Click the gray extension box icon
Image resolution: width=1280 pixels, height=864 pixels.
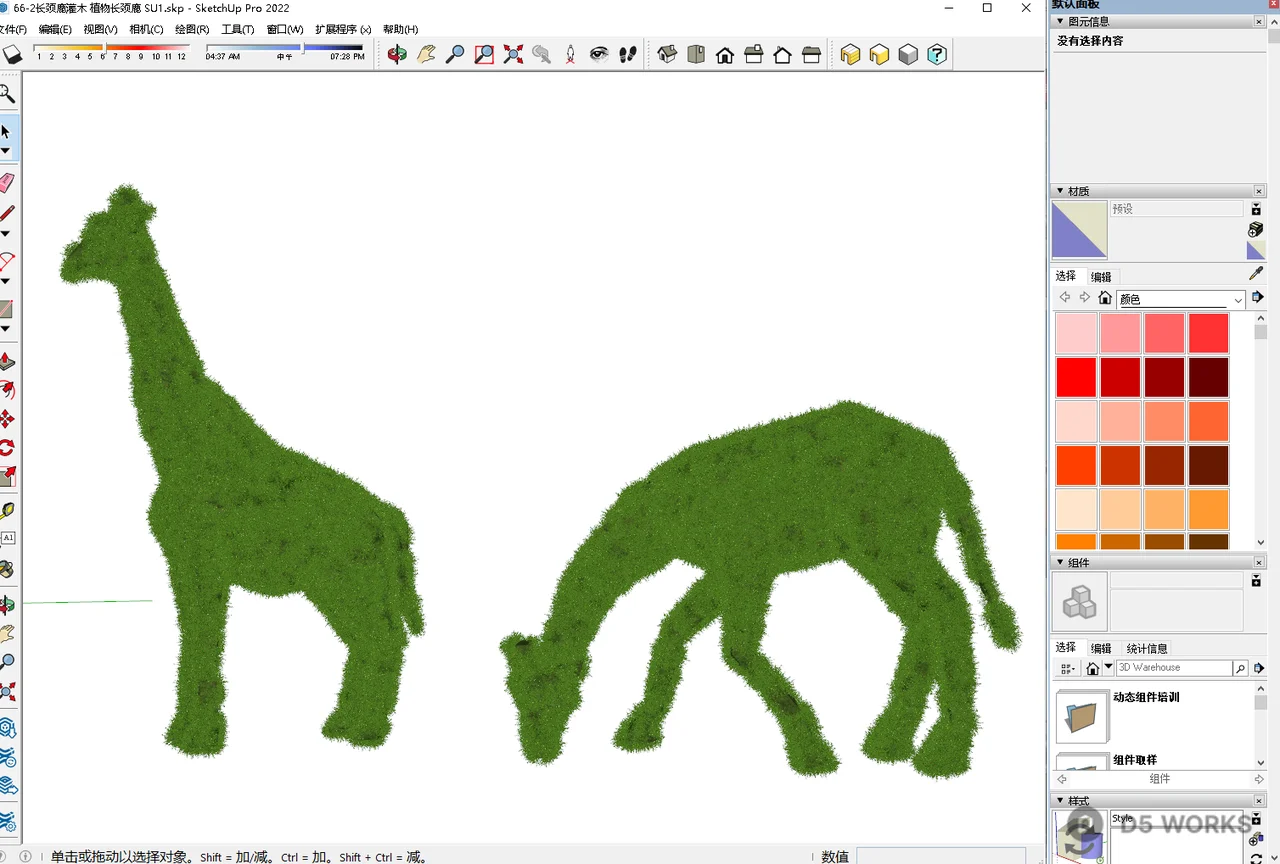click(x=908, y=54)
